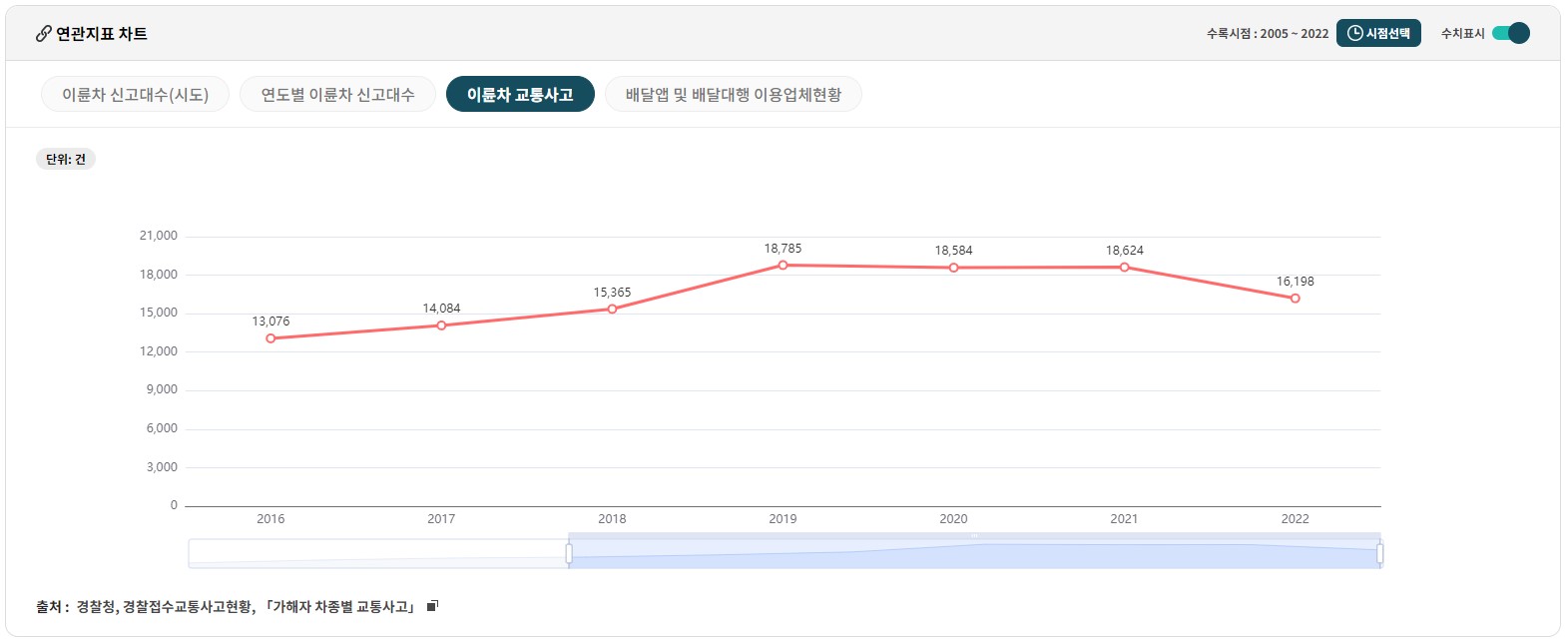
Task: Click the 15,365 value label
Action: 612,293
